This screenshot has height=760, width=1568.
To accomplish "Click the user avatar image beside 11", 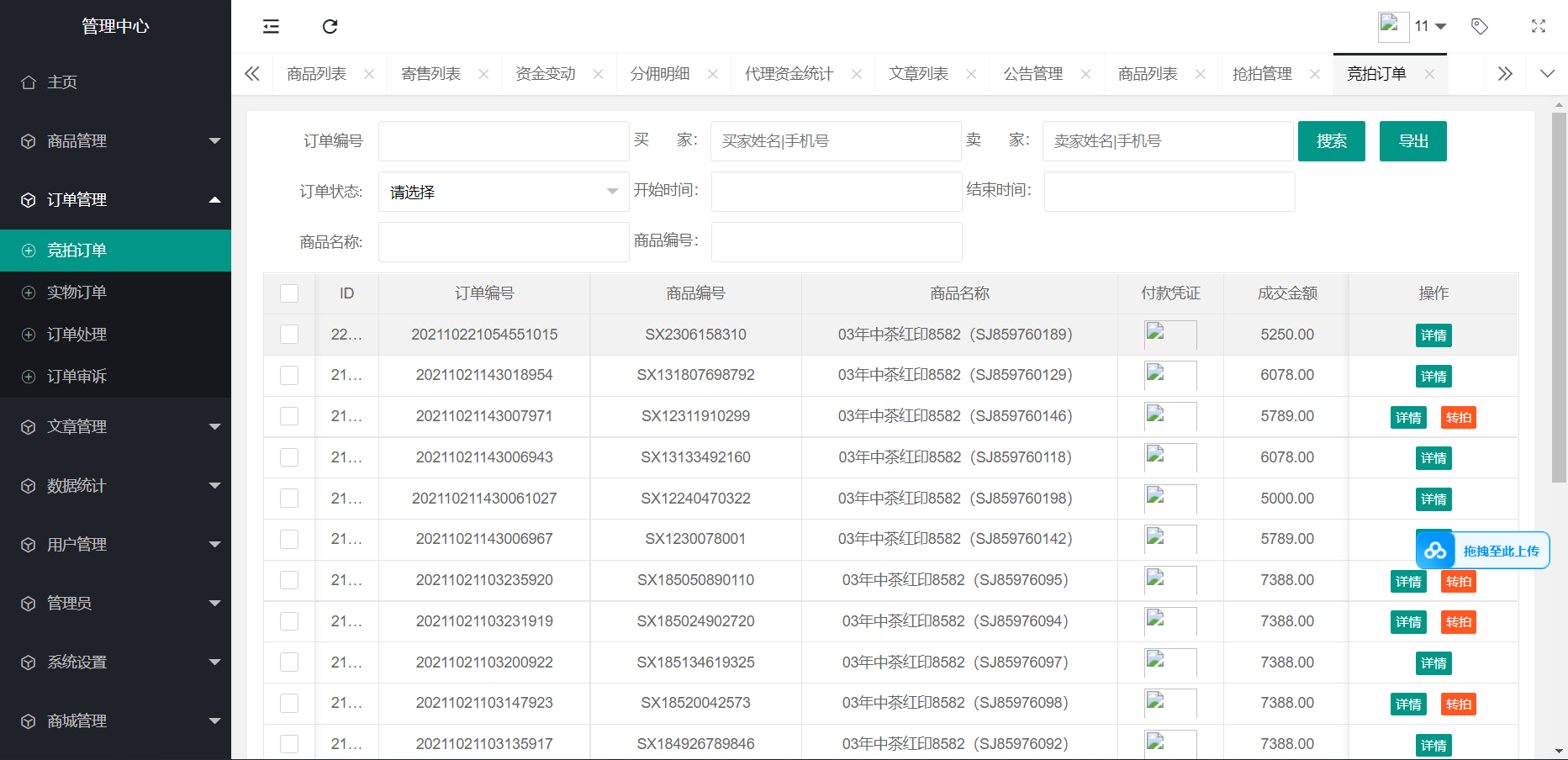I will (x=1393, y=26).
